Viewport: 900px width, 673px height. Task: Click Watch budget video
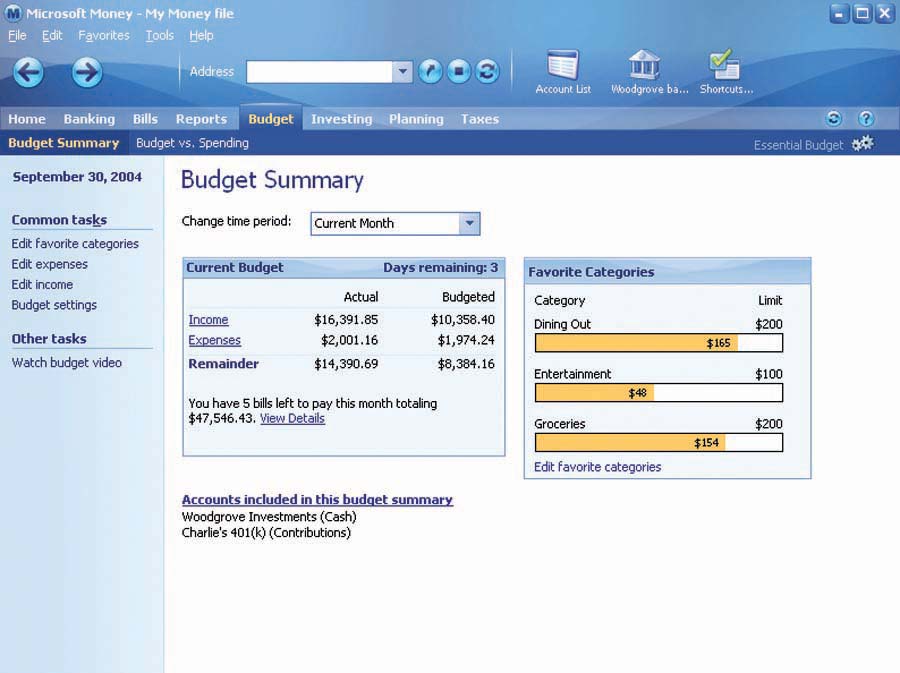tap(67, 363)
